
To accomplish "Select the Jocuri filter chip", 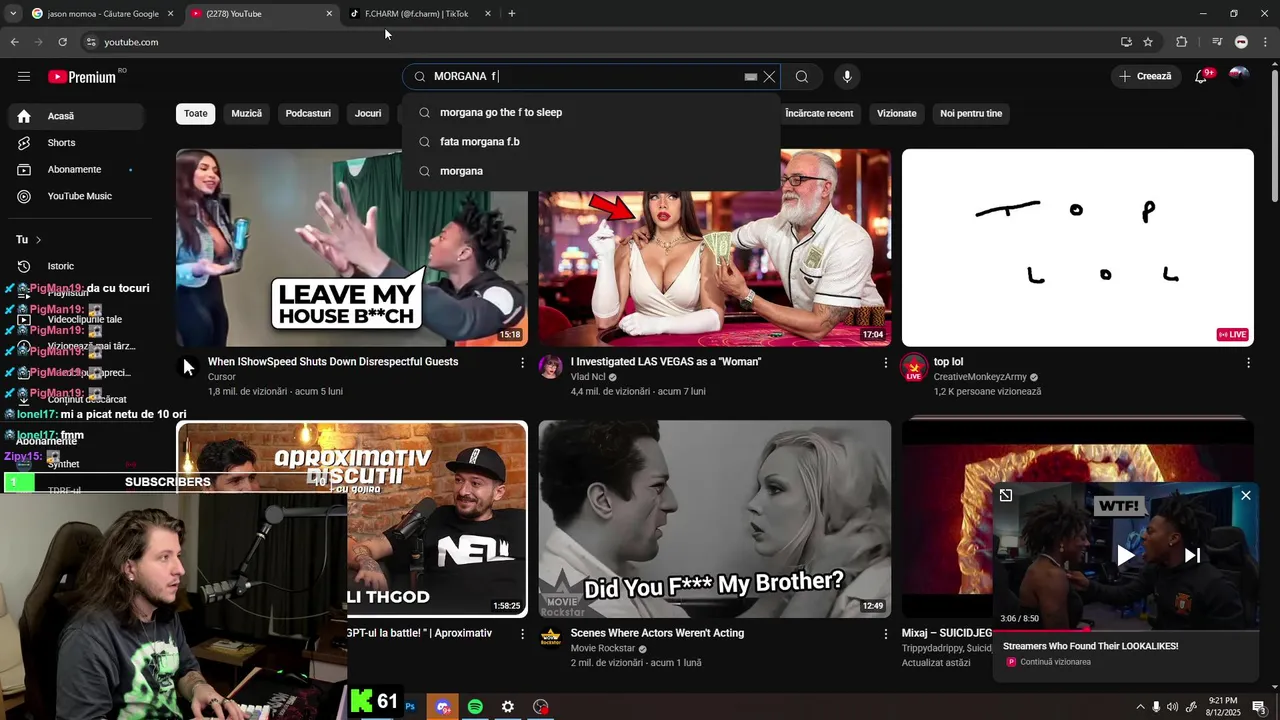I will [368, 113].
